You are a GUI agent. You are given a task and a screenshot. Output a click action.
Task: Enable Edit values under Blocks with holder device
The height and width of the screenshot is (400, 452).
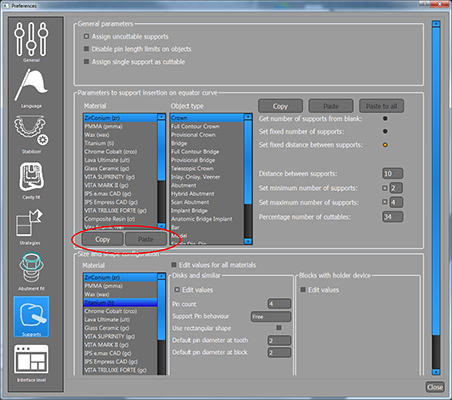(303, 290)
